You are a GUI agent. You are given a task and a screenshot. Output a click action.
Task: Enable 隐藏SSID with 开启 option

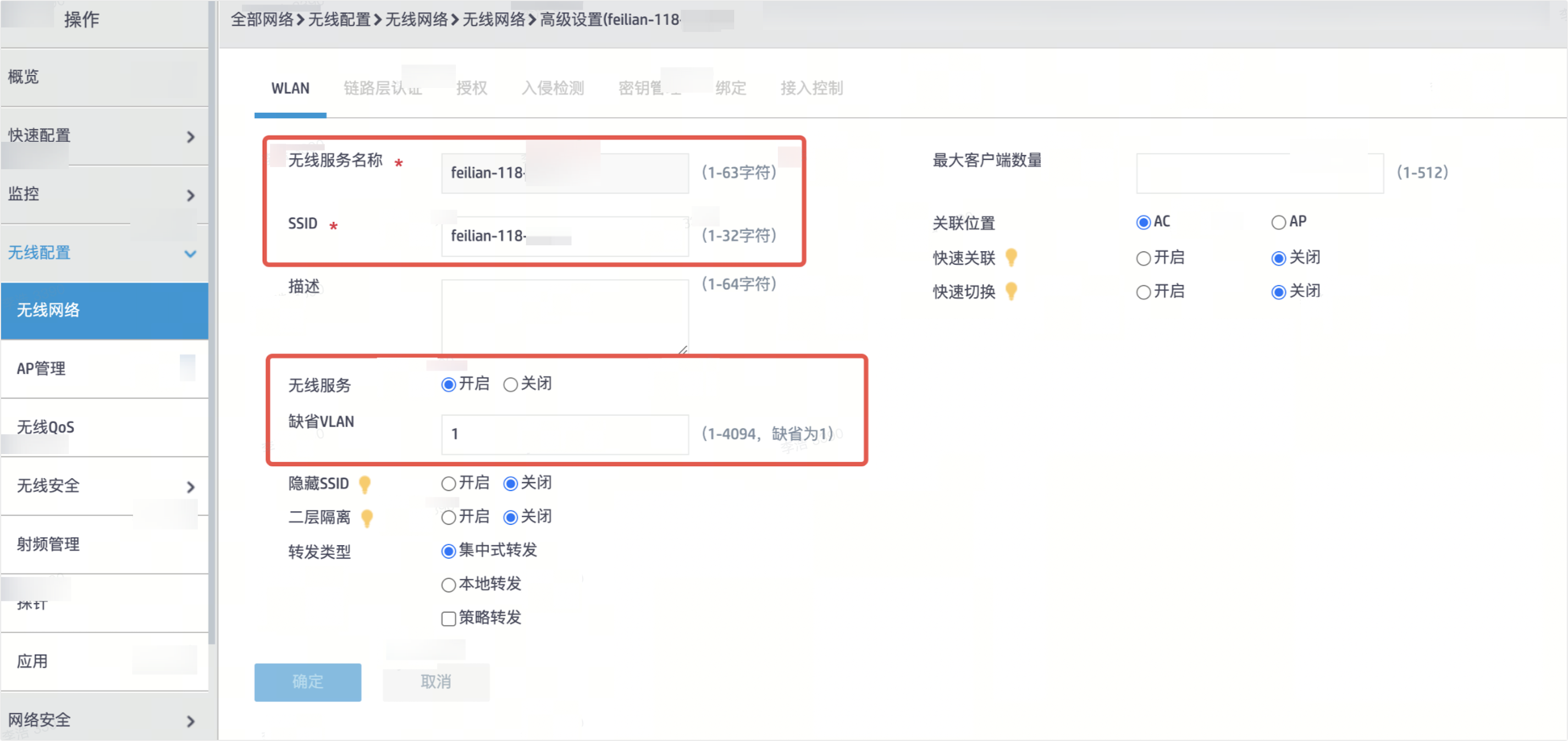pyautogui.click(x=449, y=484)
